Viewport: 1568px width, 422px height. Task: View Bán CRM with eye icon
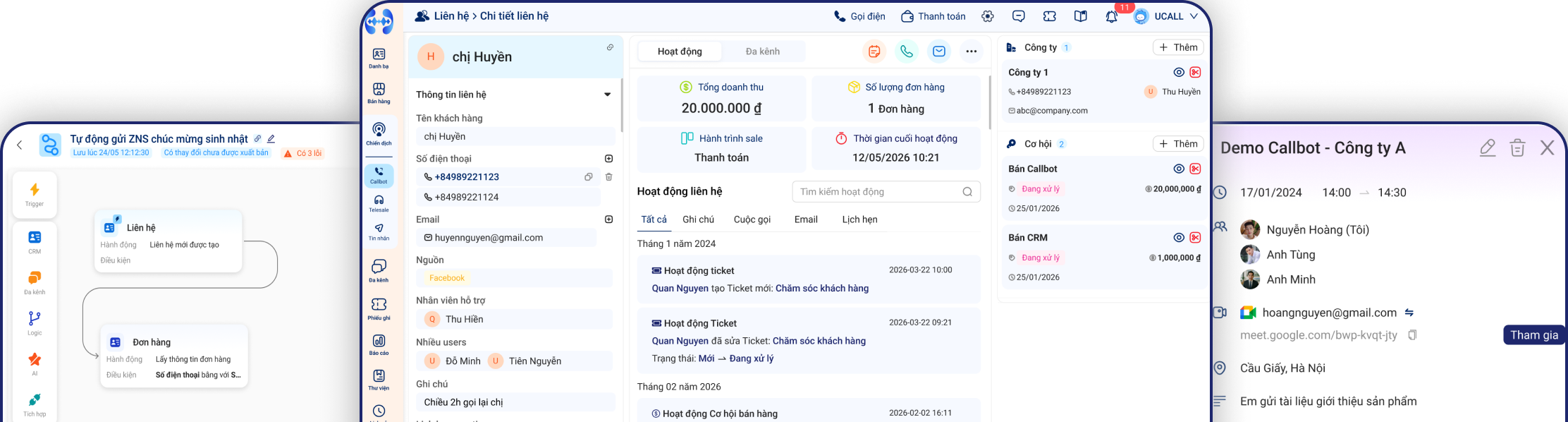1179,238
